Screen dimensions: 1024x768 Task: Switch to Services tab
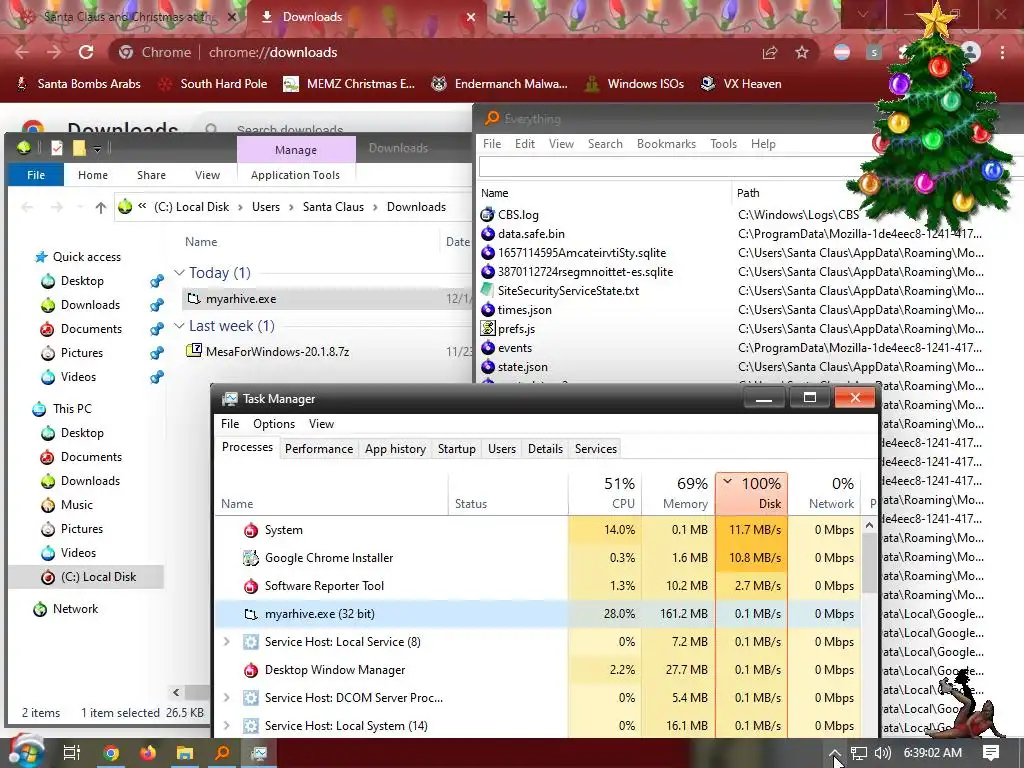[596, 449]
